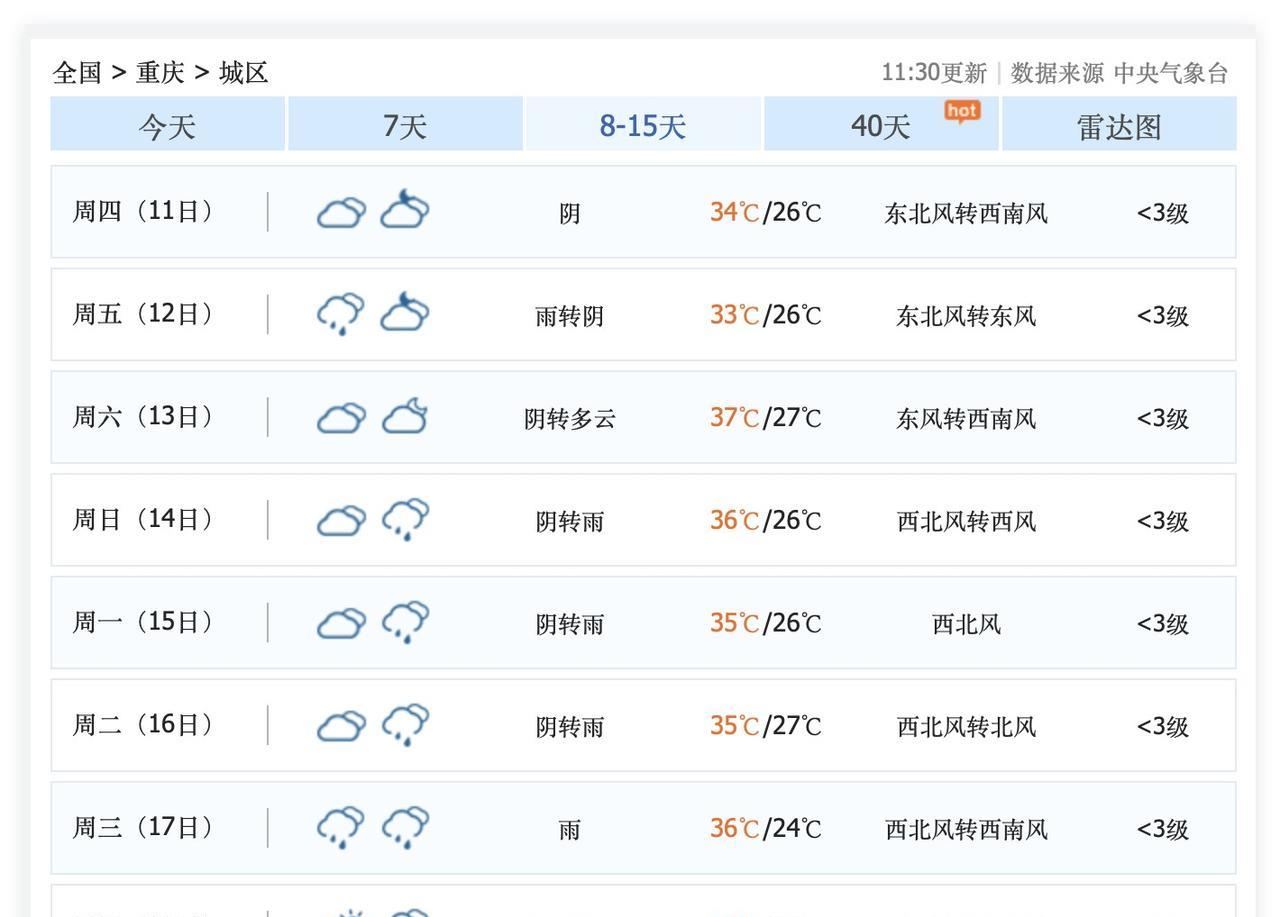Image resolution: width=1280 pixels, height=917 pixels.
Task: Click the 37℃ high temperature for Saturday
Action: click(735, 418)
